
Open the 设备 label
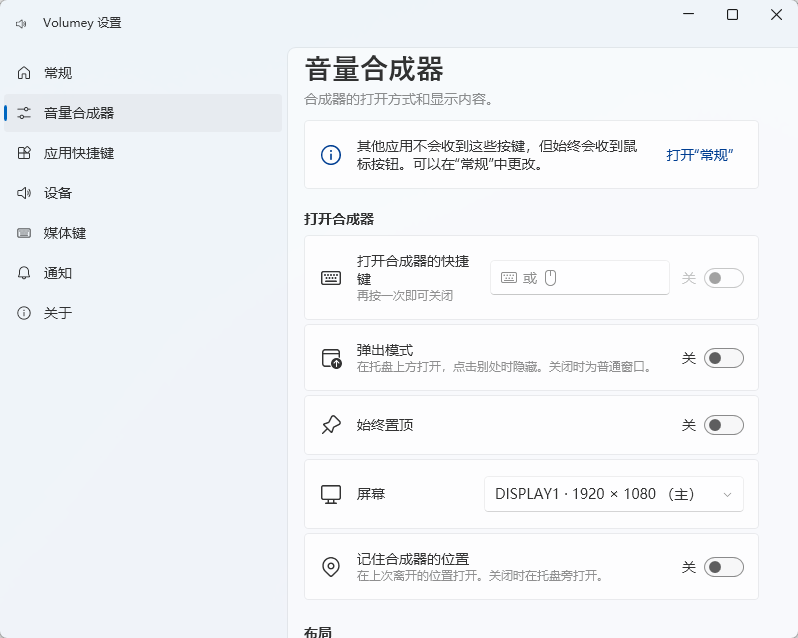point(58,193)
